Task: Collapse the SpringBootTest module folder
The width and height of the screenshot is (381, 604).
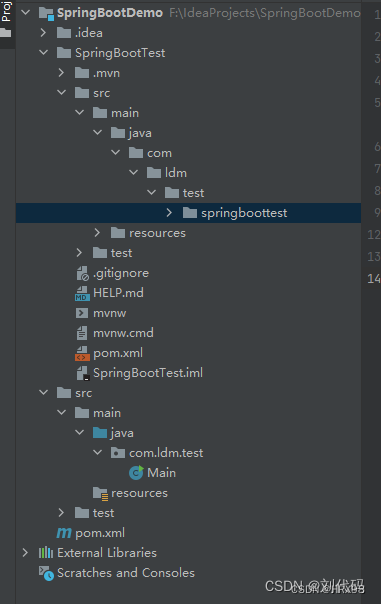Action: pos(44,52)
